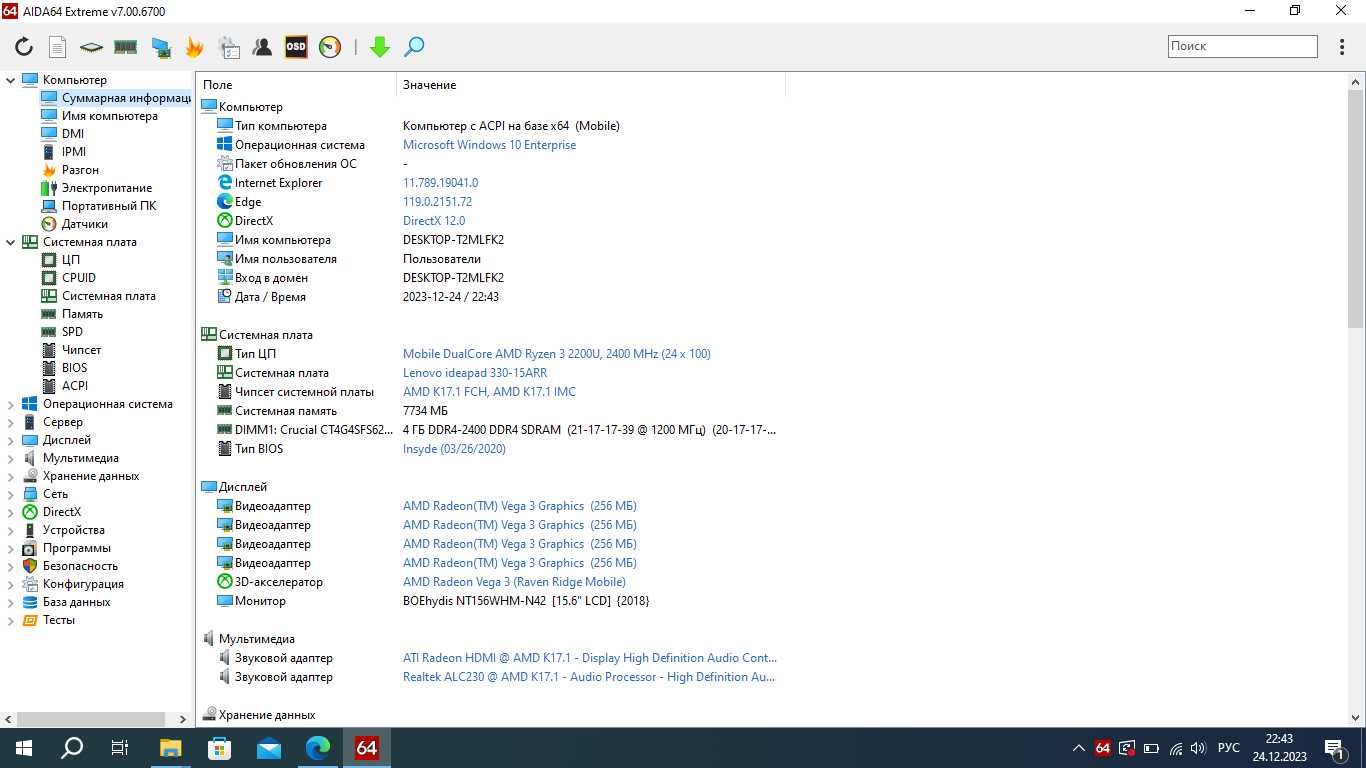Open the Windows Start menu

[x=24, y=748]
